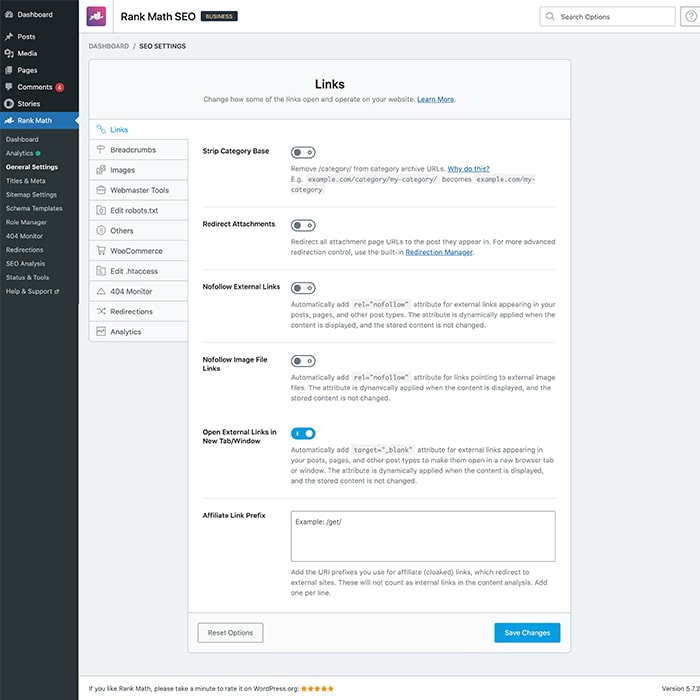The height and width of the screenshot is (700, 700).
Task: Enable Strip Category Base toggle
Action: 303,152
